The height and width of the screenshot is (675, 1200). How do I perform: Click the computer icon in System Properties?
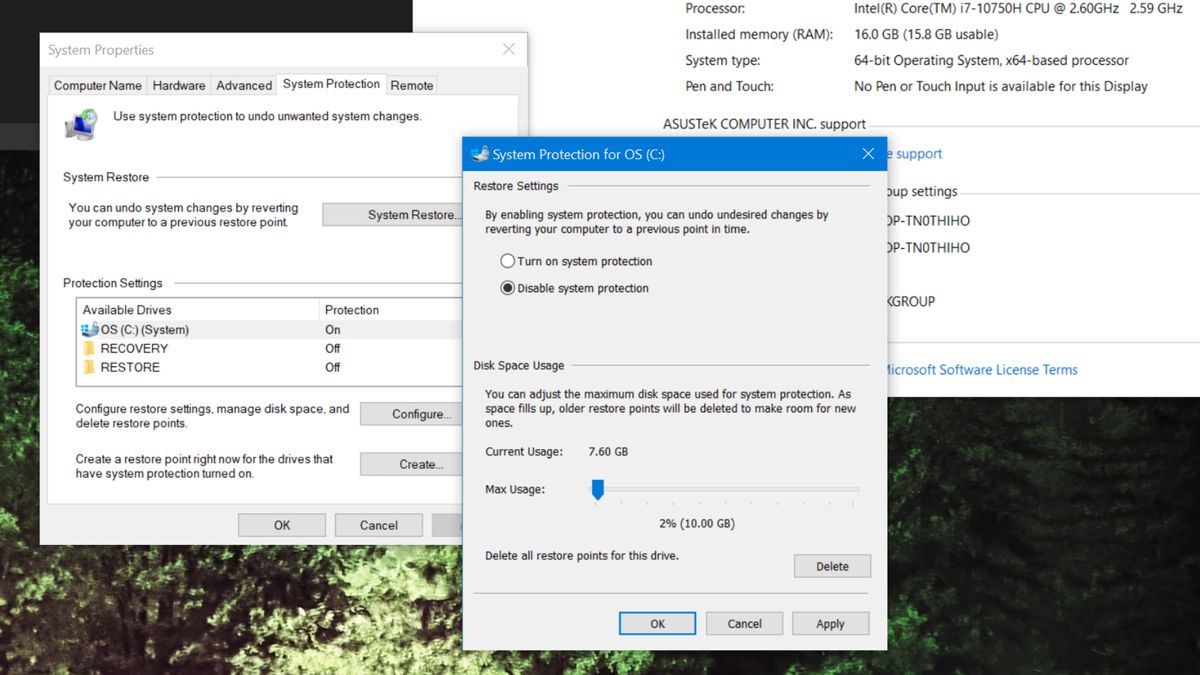click(80, 123)
